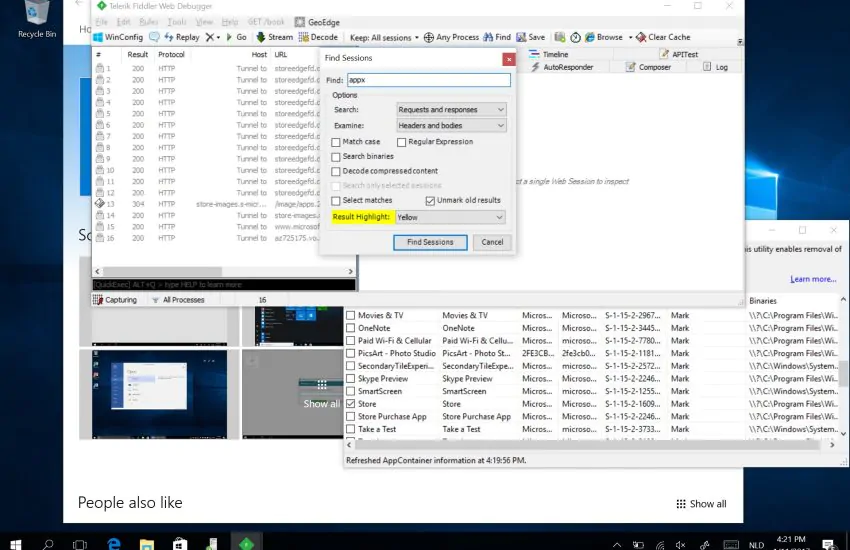Click the Find text input field
Viewport: 850px width, 550px height.
[x=429, y=80]
